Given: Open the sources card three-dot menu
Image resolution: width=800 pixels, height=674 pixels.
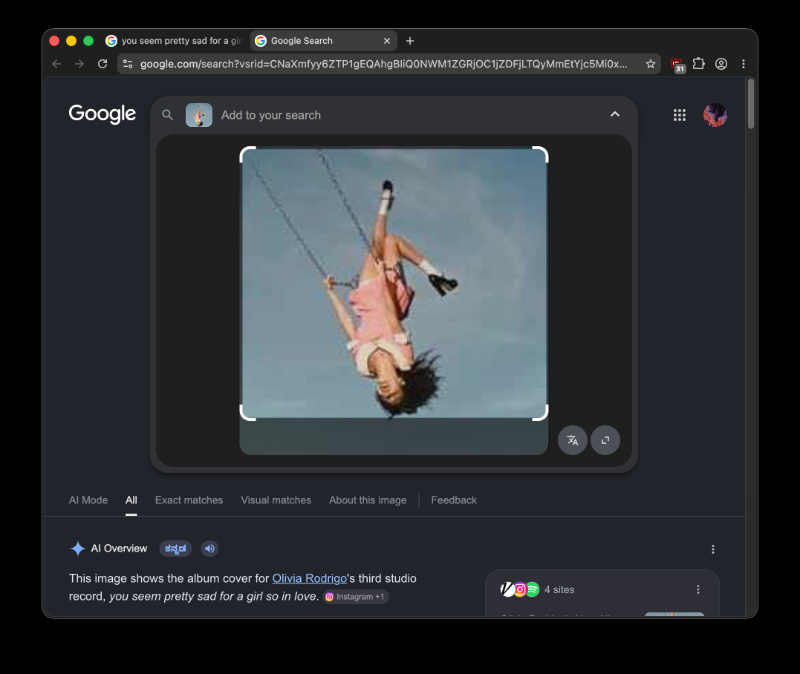Looking at the screenshot, I should tap(698, 589).
